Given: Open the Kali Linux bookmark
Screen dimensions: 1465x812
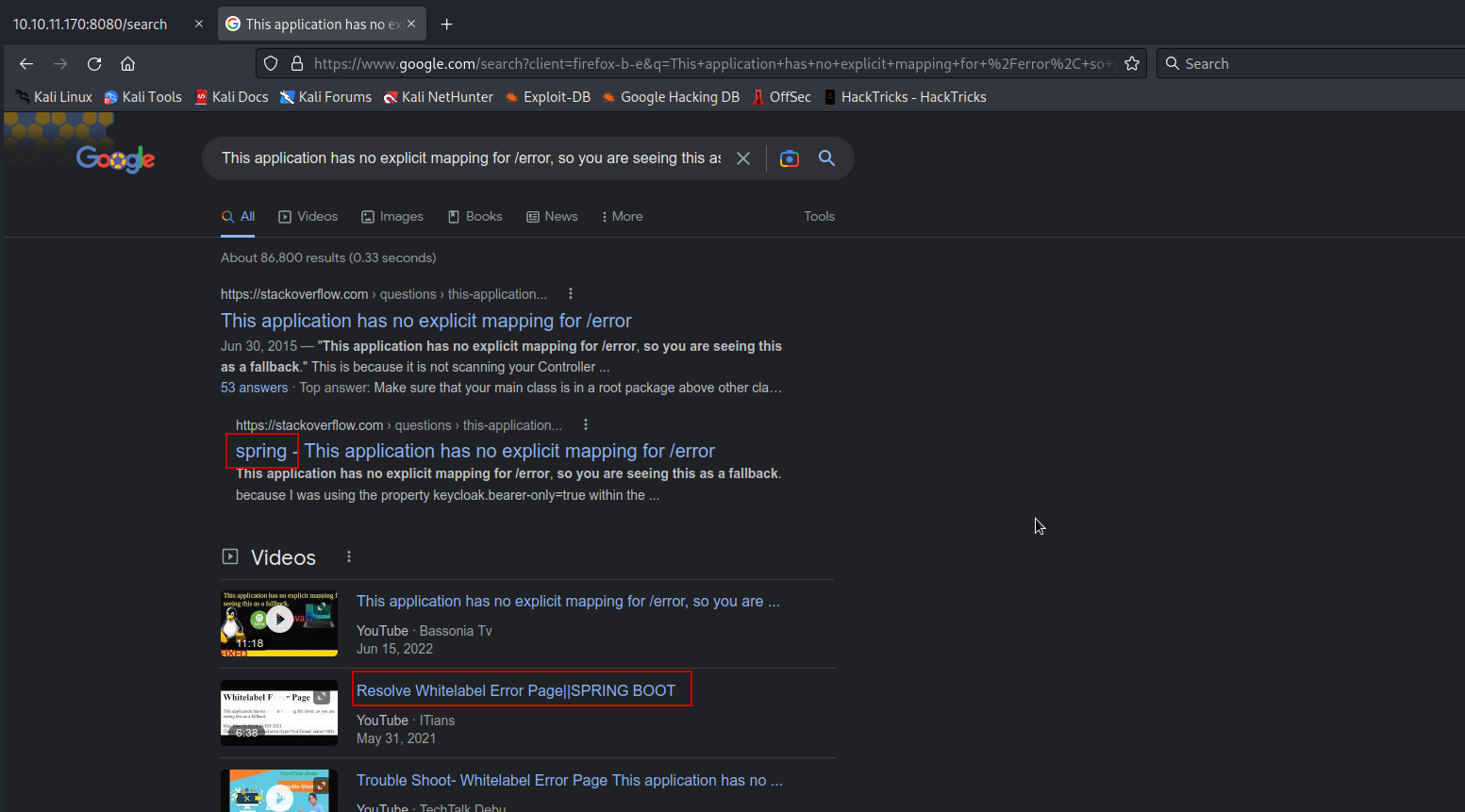Looking at the screenshot, I should click(x=54, y=97).
